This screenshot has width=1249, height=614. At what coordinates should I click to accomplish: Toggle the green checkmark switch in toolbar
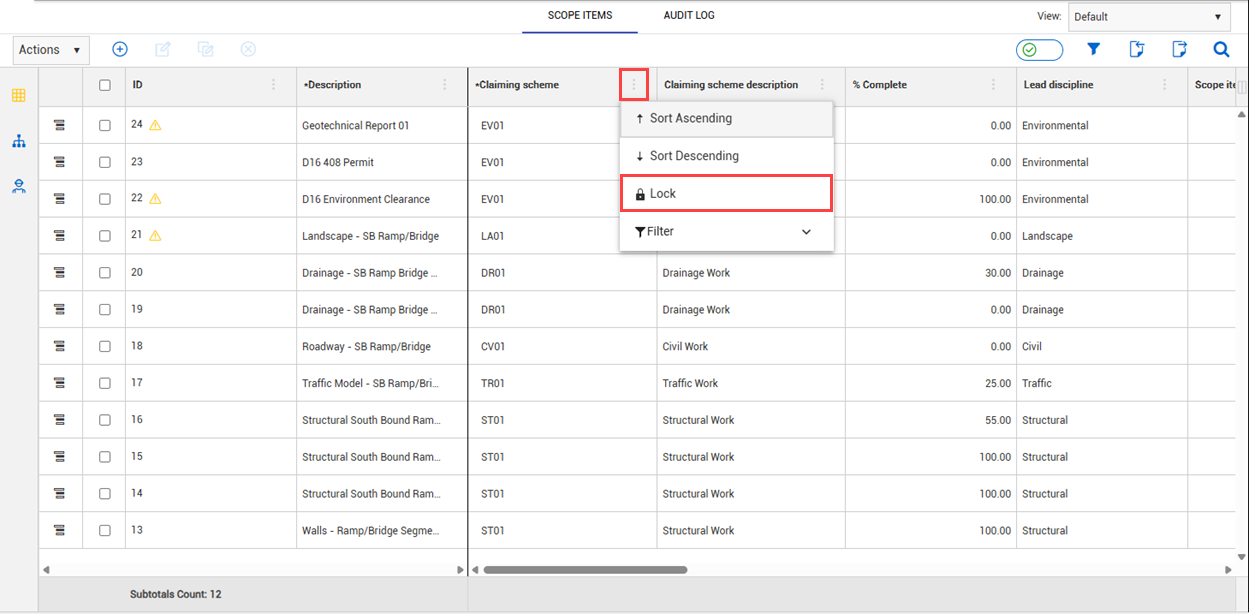(x=1039, y=50)
